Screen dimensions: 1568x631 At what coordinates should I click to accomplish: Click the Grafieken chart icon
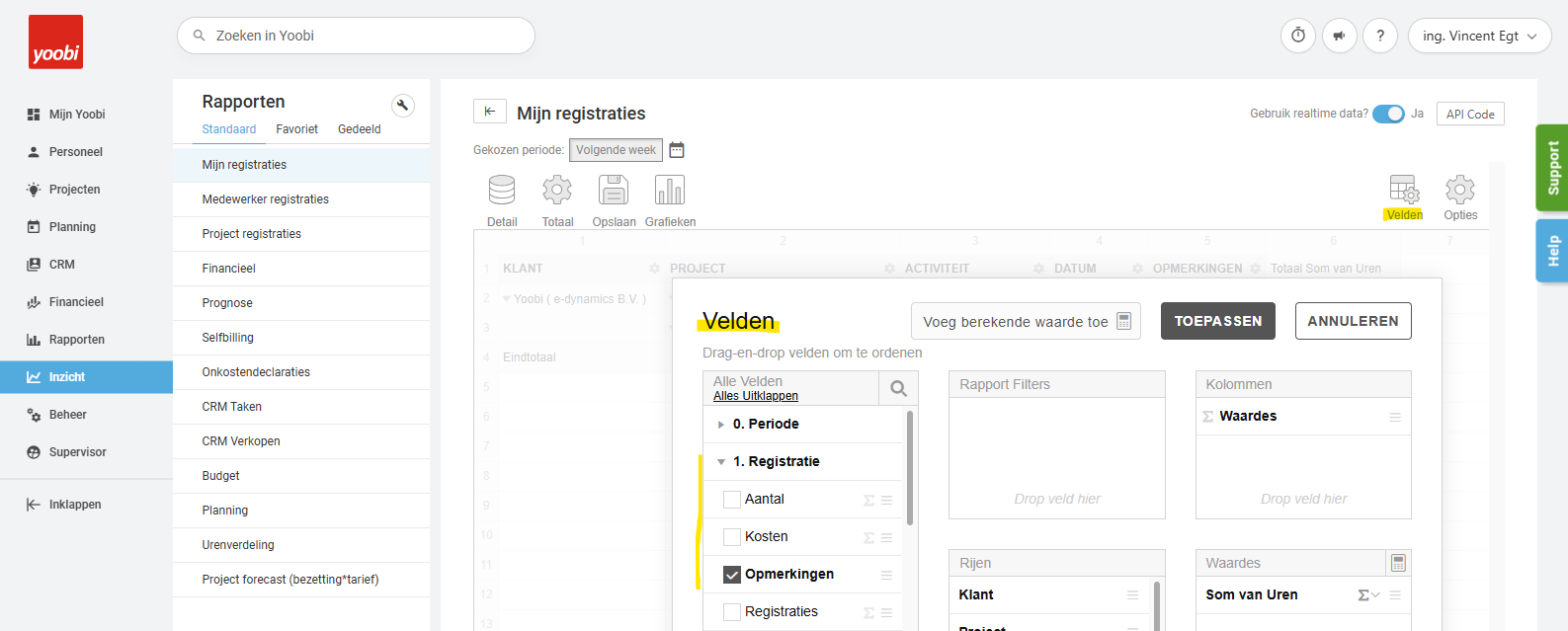coord(670,190)
